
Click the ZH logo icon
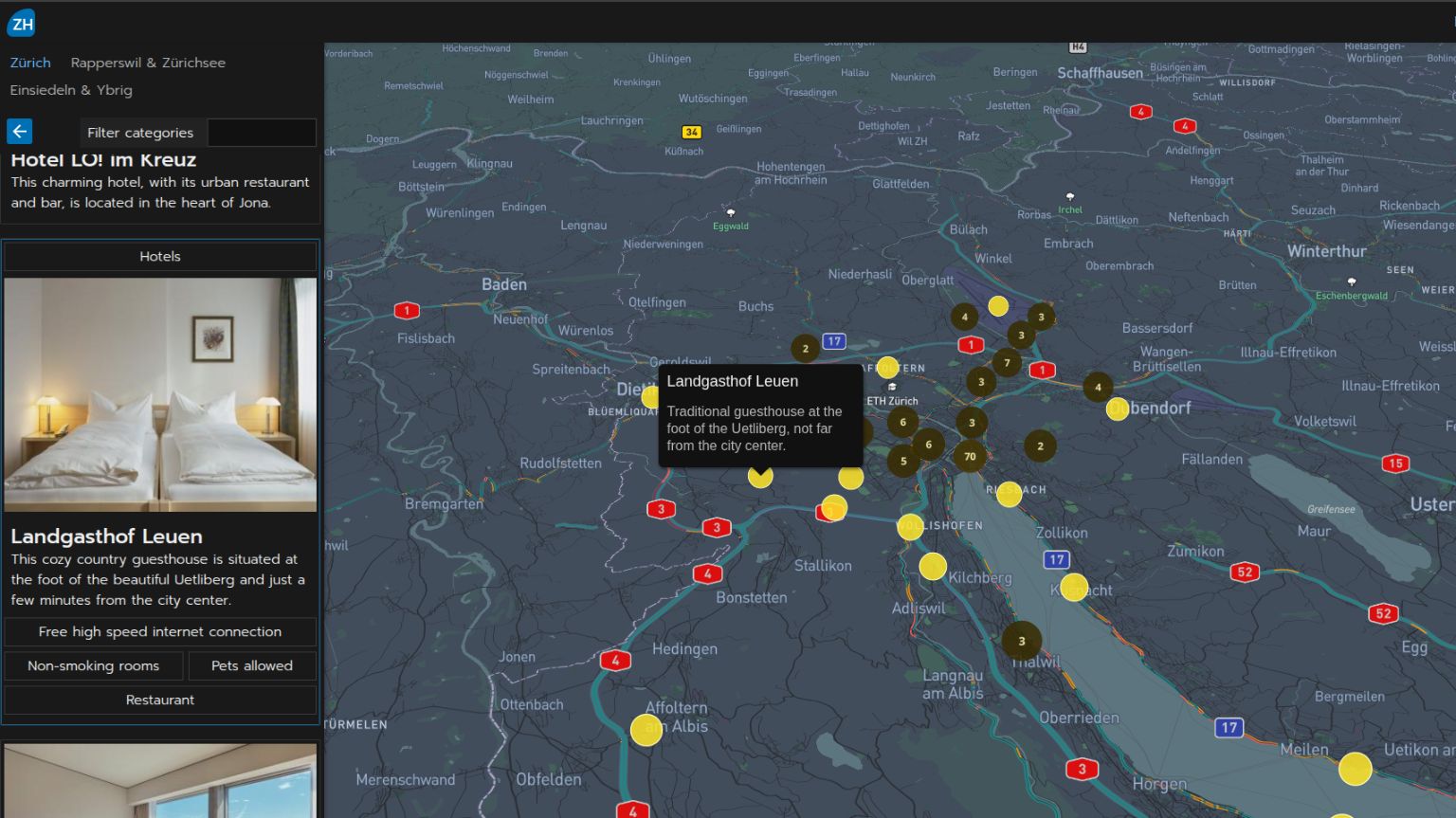[x=21, y=23]
